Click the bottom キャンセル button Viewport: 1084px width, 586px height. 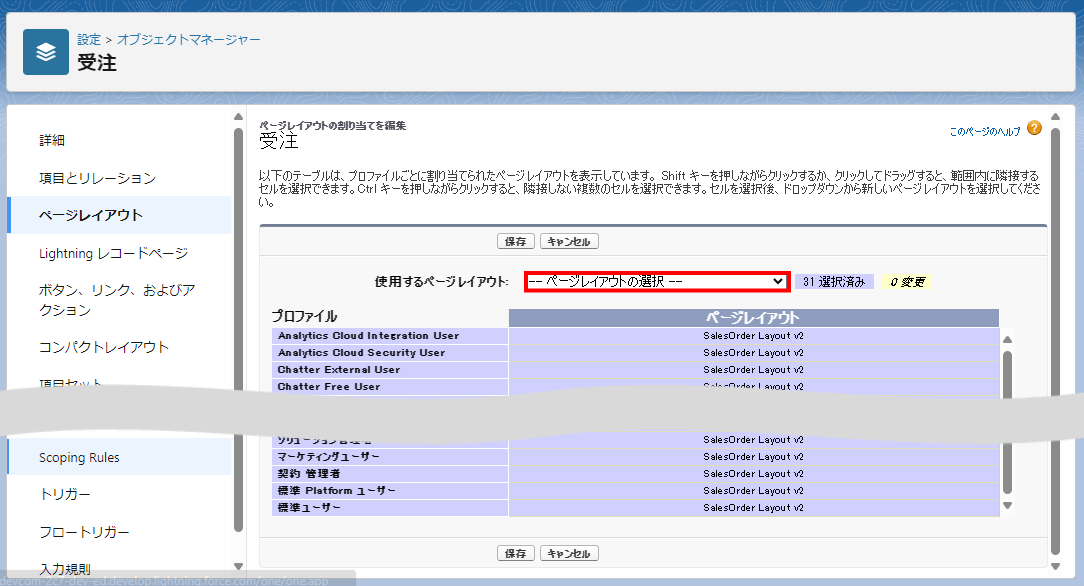(569, 553)
